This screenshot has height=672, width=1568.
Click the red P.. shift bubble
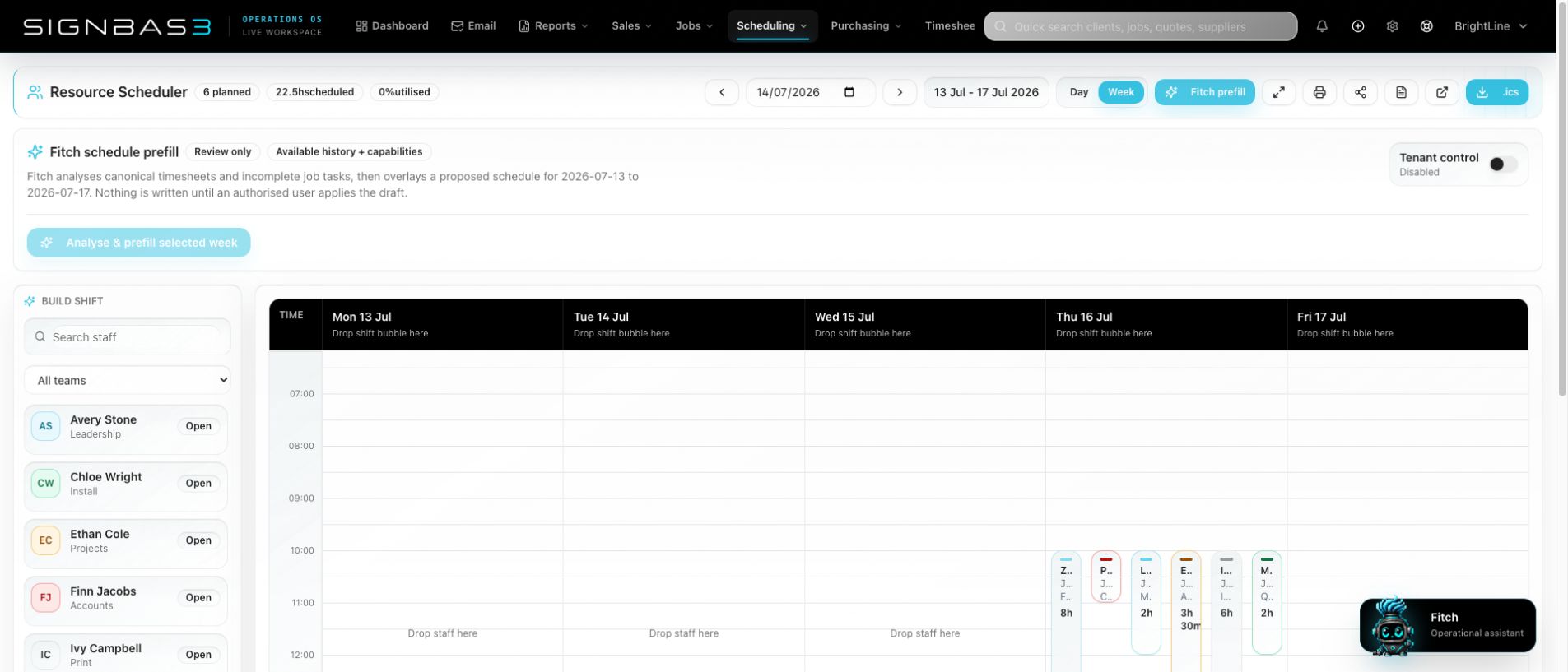(x=1106, y=577)
